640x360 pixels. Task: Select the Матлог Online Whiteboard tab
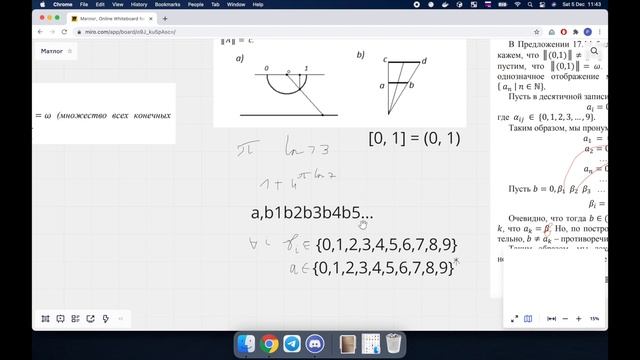pyautogui.click(x=112, y=19)
